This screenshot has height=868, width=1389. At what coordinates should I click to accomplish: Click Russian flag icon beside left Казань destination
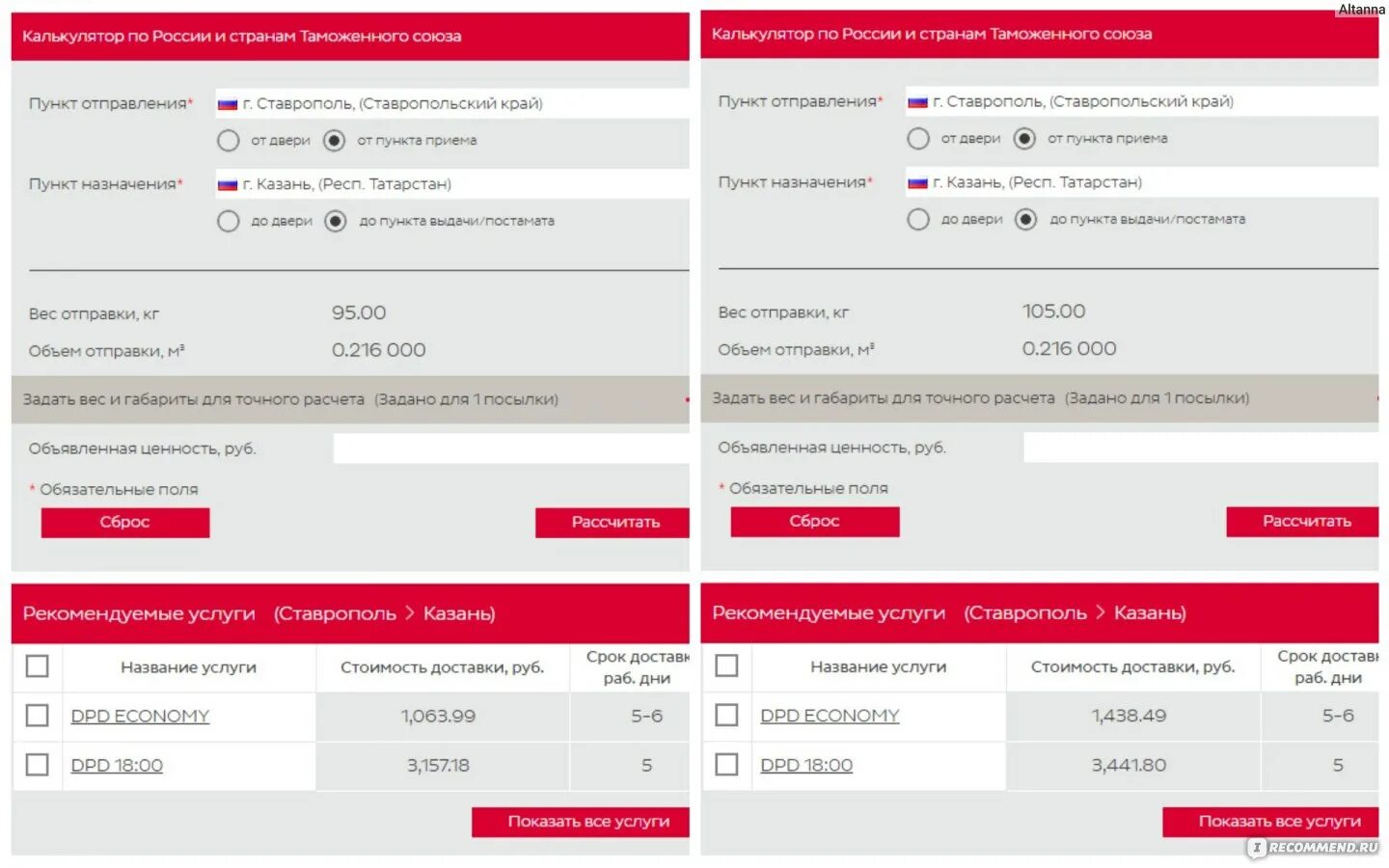coord(228,184)
